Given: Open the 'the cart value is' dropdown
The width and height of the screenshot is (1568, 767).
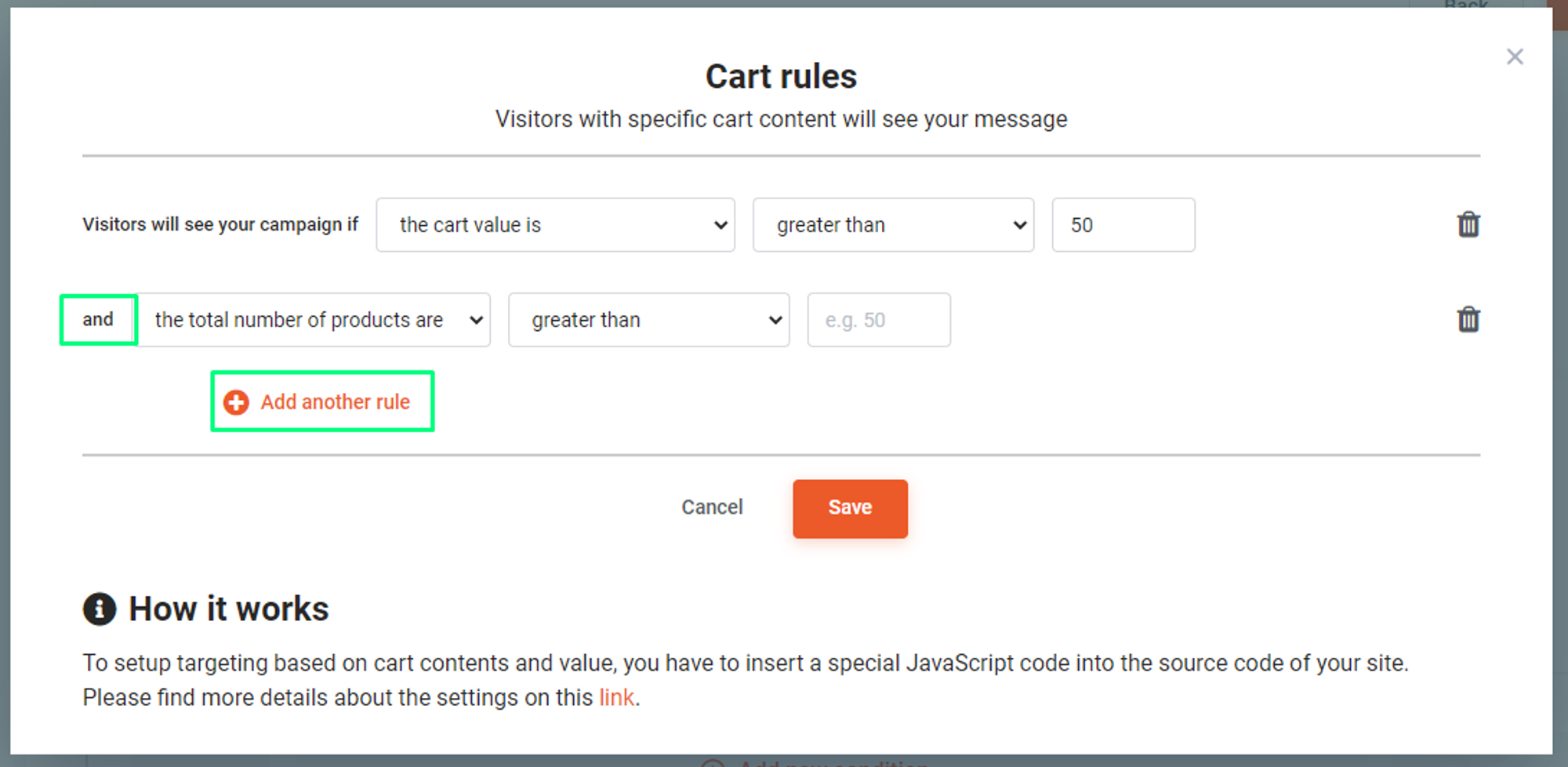Looking at the screenshot, I should pyautogui.click(x=555, y=225).
